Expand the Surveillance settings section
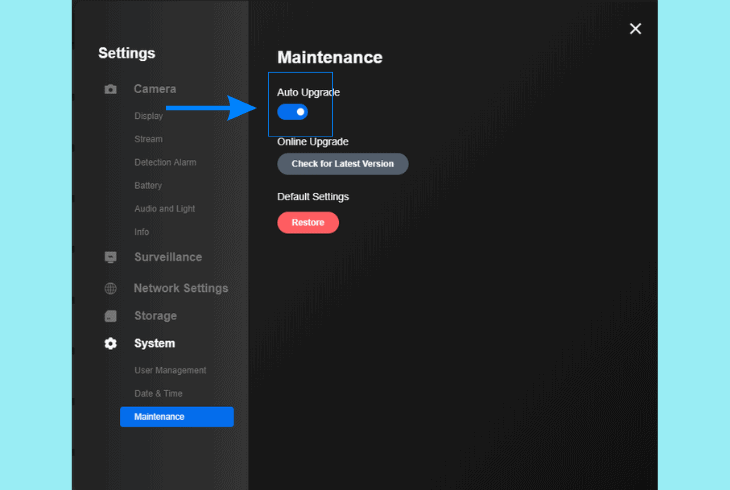The width and height of the screenshot is (730, 490). [x=168, y=257]
